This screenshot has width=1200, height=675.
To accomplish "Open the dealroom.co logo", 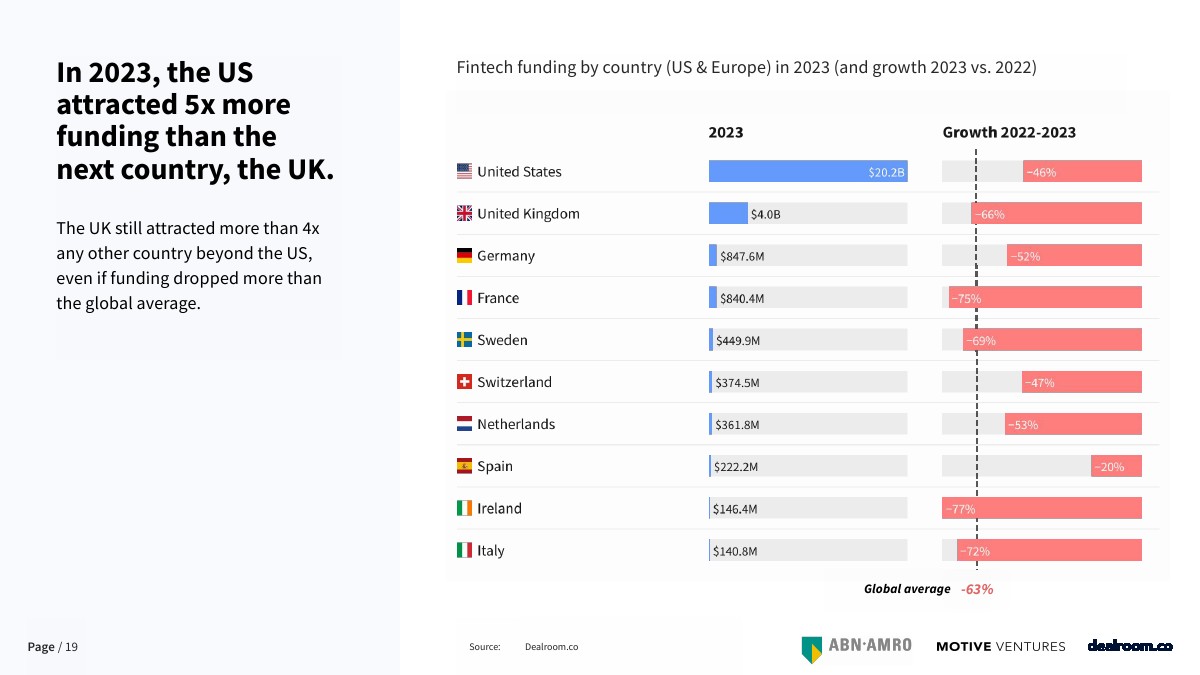I will coord(1130,646).
